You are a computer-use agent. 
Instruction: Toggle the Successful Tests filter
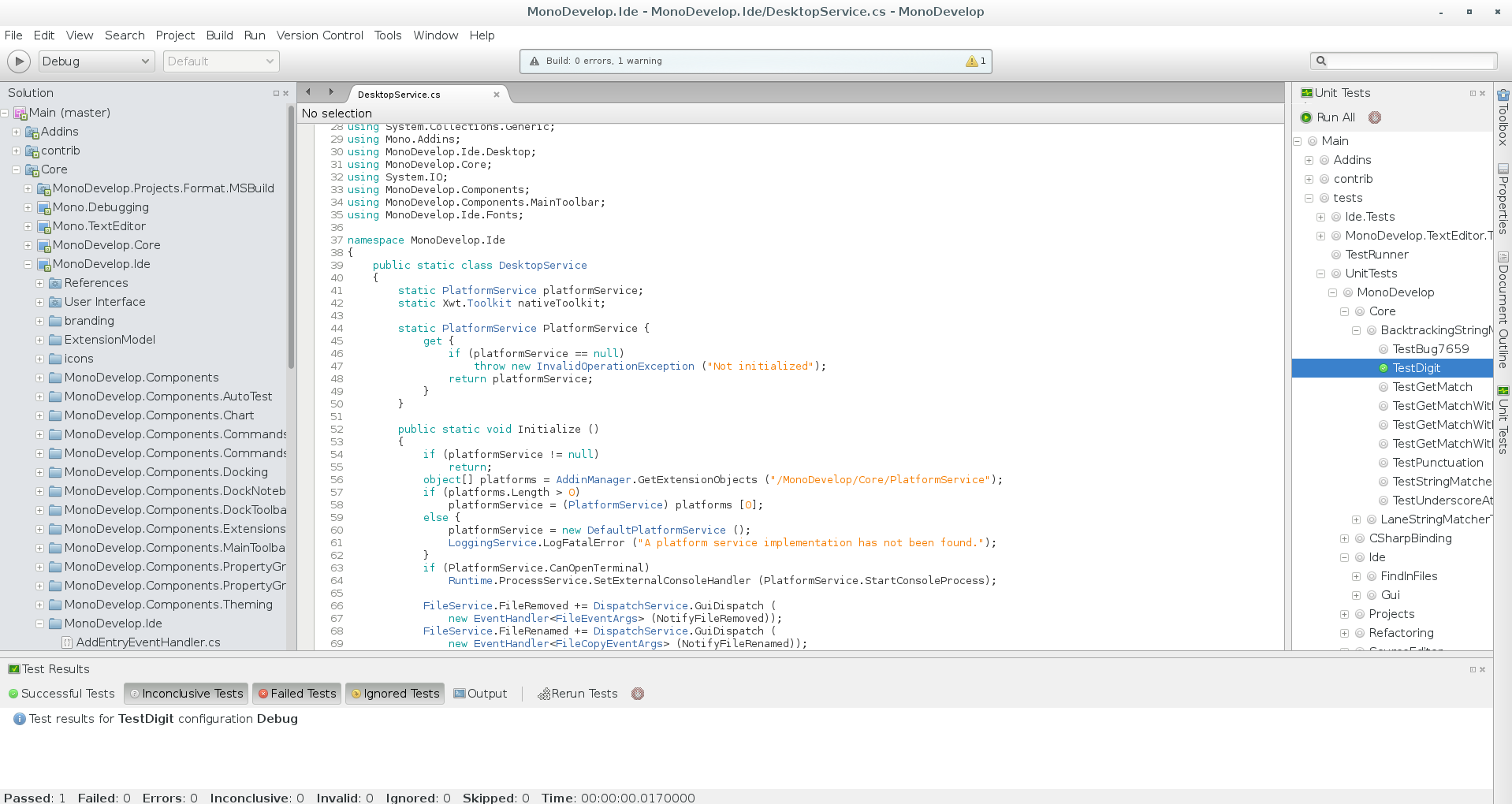pyautogui.click(x=61, y=694)
